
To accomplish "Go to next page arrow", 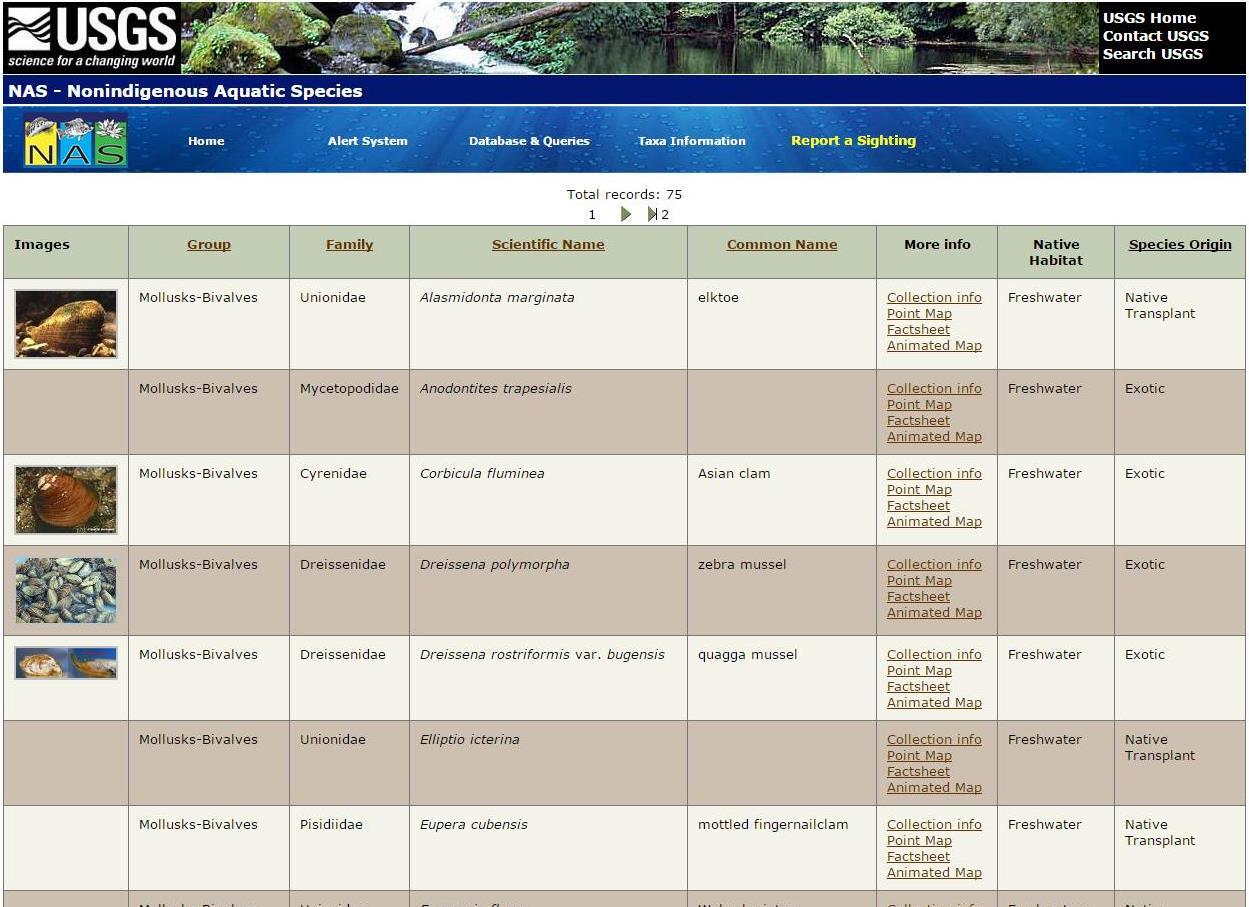I will tap(626, 214).
